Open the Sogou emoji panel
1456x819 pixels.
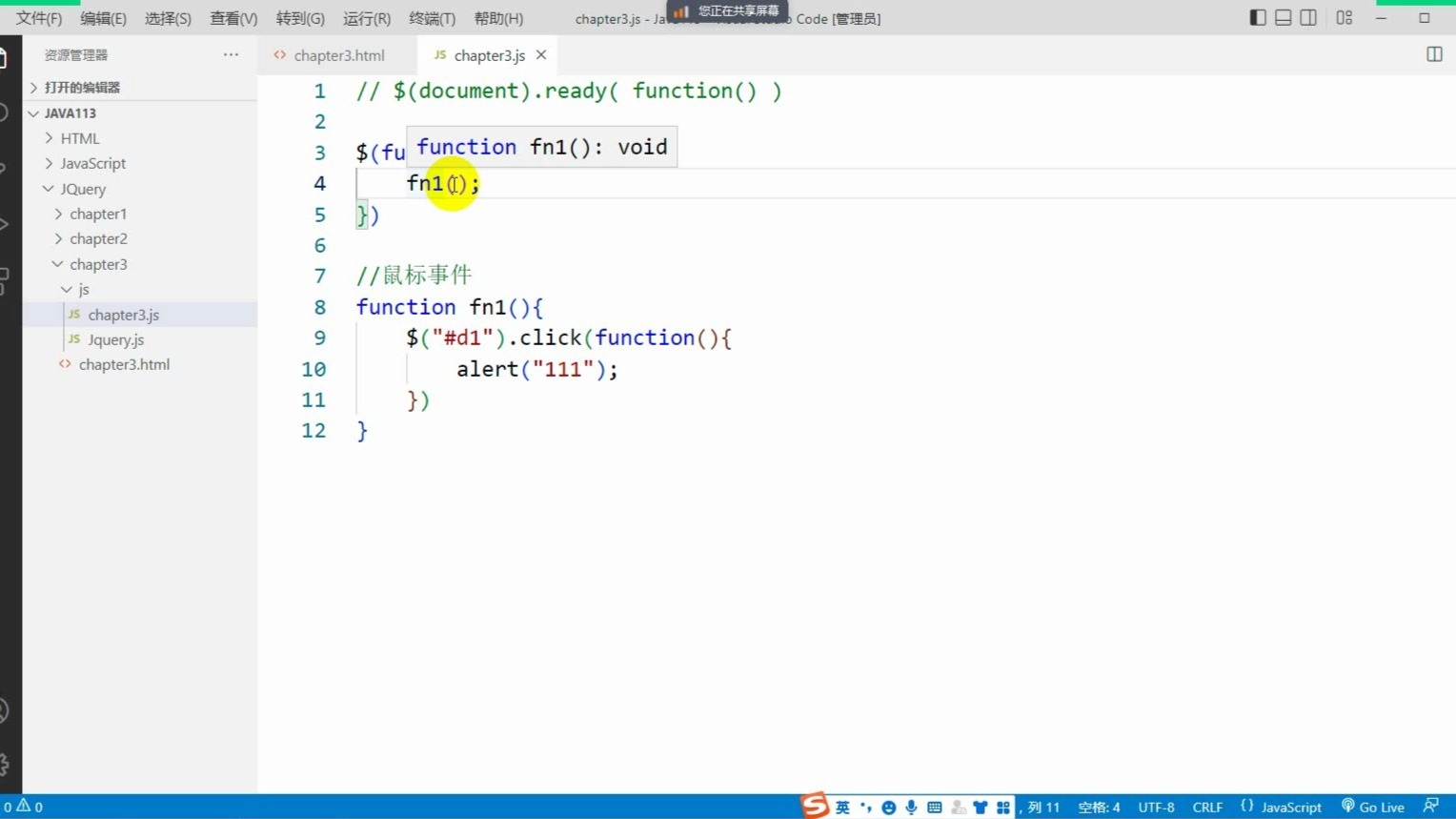[x=888, y=808]
